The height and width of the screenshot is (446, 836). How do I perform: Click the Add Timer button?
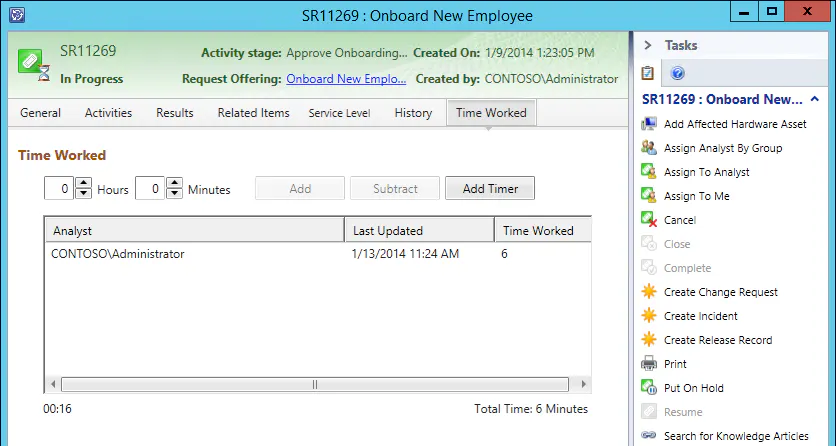490,189
